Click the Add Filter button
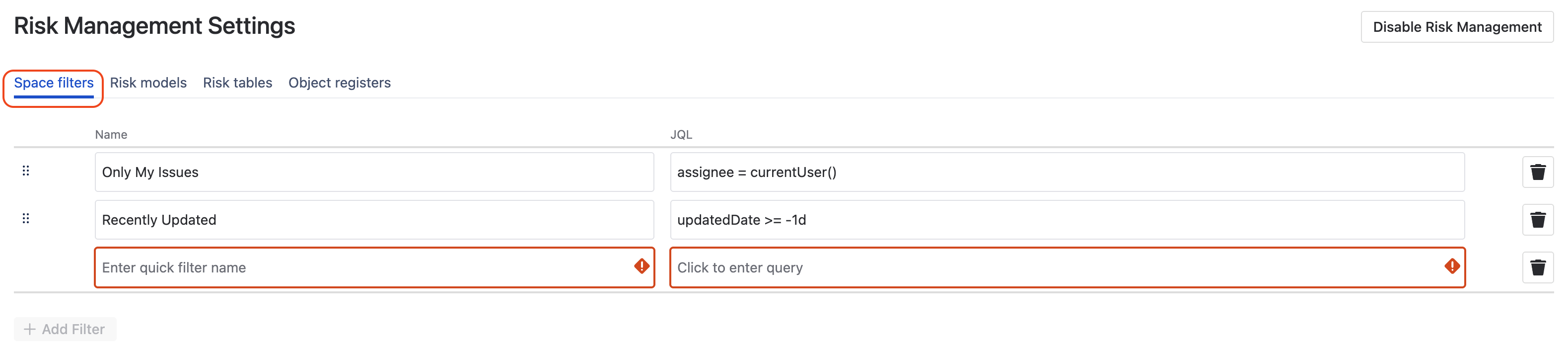This screenshot has height=353, width=1568. (x=65, y=329)
